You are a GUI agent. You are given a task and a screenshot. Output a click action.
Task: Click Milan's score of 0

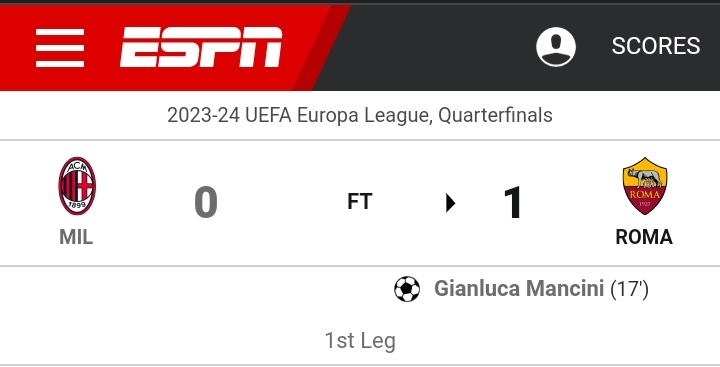pos(206,202)
